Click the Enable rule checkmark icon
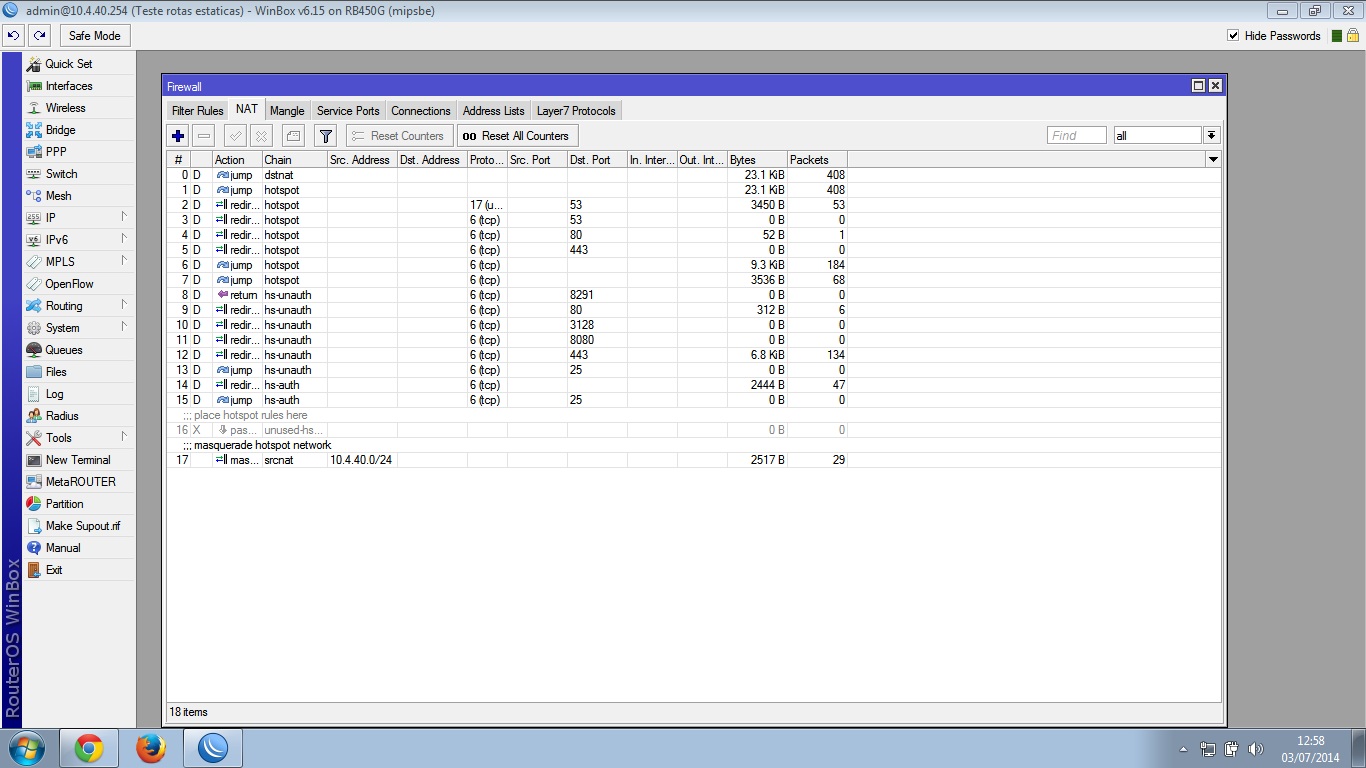The width and height of the screenshot is (1366, 768). (x=235, y=136)
